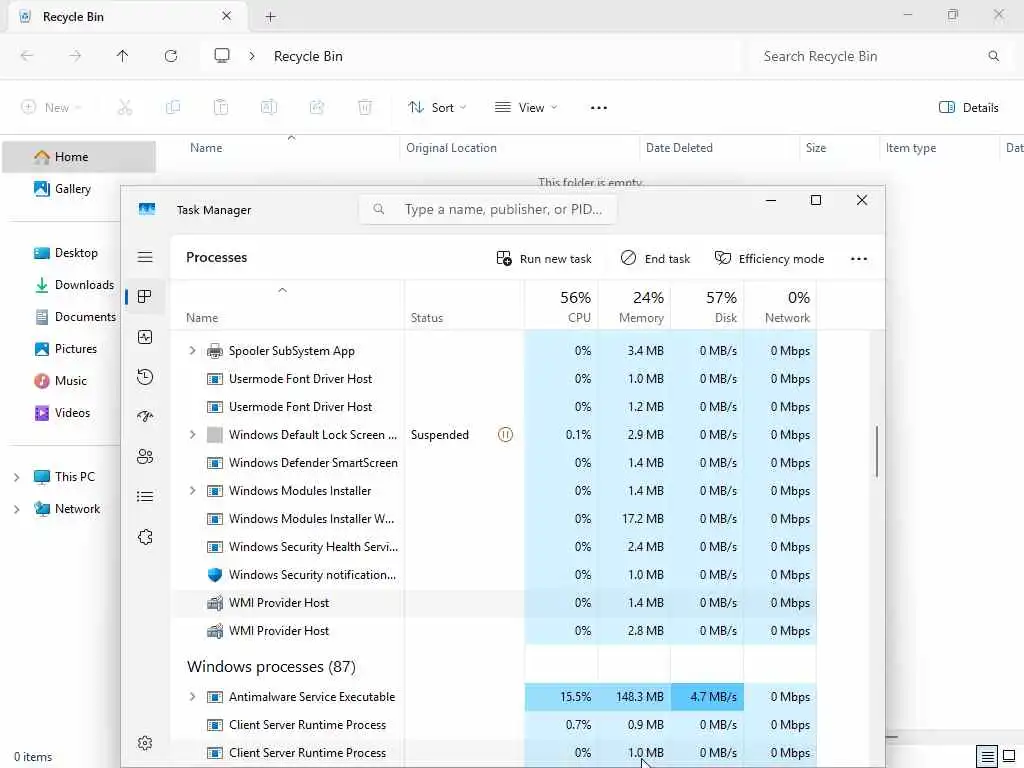Viewport: 1024px width, 768px height.
Task: Sort processes by Memory column
Action: pyautogui.click(x=635, y=306)
